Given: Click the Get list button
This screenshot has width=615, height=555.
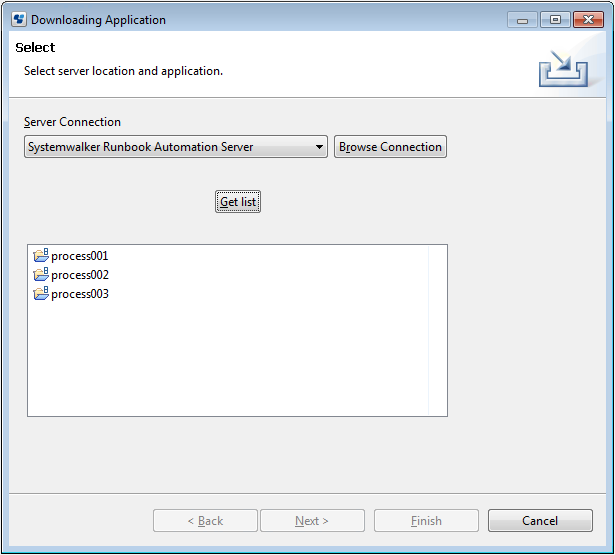Looking at the screenshot, I should (238, 202).
